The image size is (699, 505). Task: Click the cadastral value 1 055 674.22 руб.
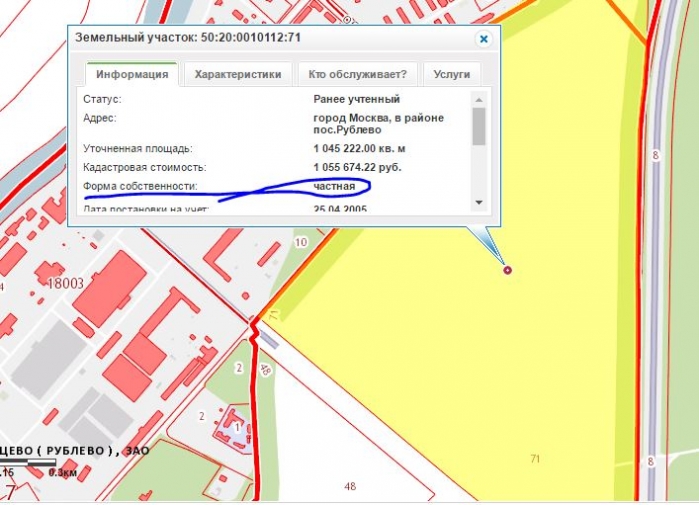point(357,166)
